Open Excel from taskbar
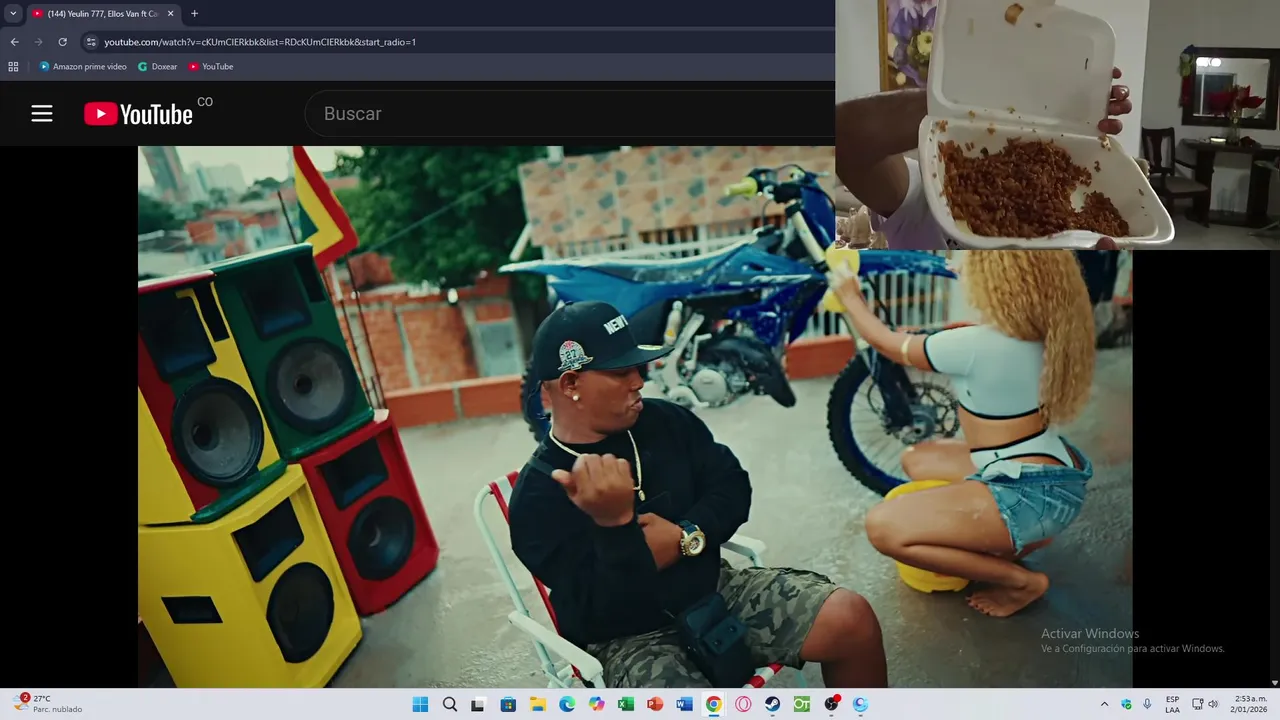This screenshot has width=1280, height=720. (x=625, y=704)
